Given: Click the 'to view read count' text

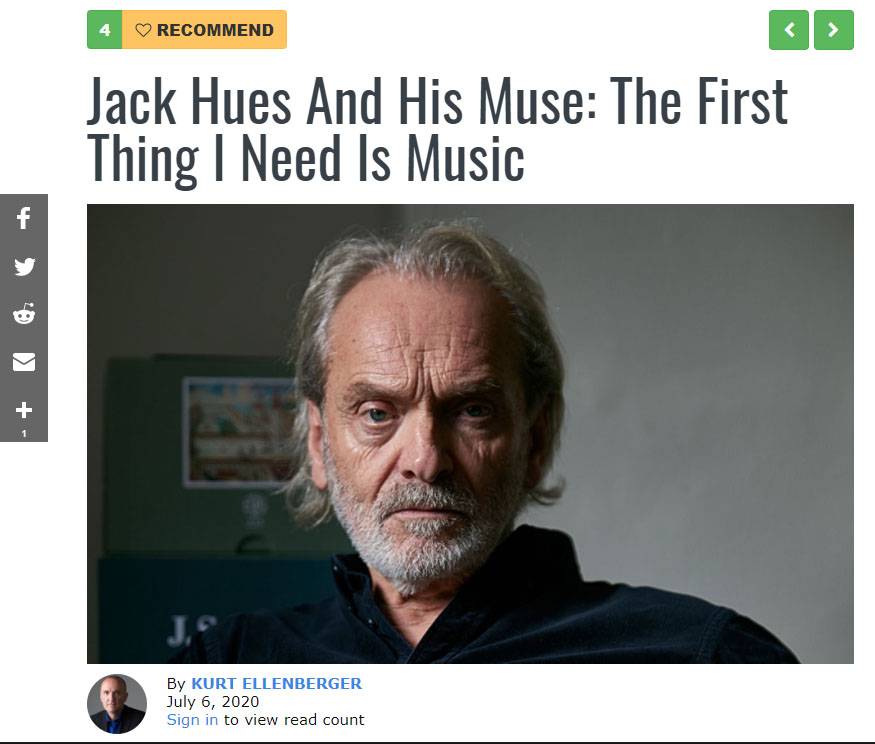Looking at the screenshot, I should click(294, 719).
